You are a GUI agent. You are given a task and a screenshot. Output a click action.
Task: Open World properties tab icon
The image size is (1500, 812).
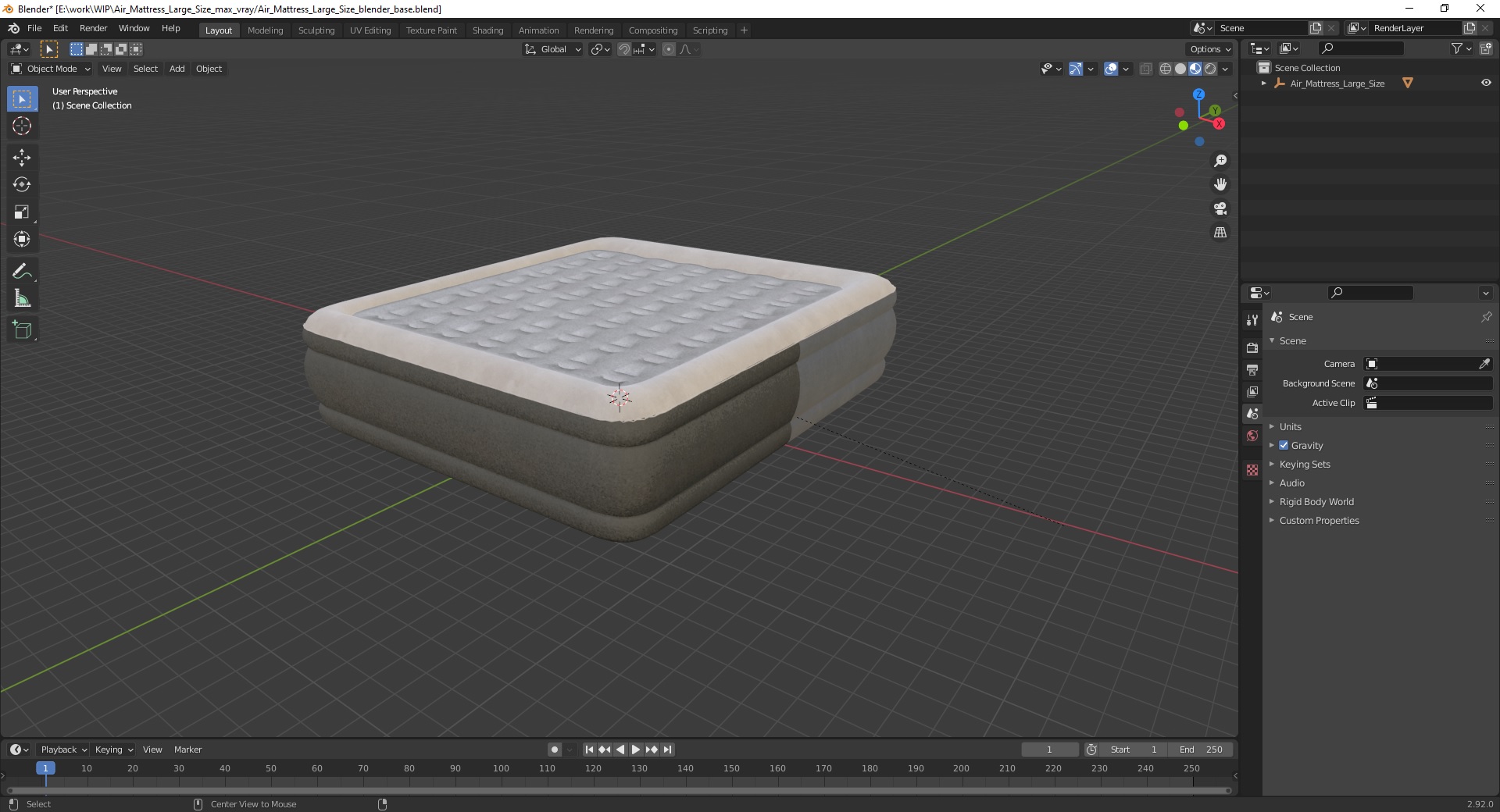click(x=1252, y=436)
